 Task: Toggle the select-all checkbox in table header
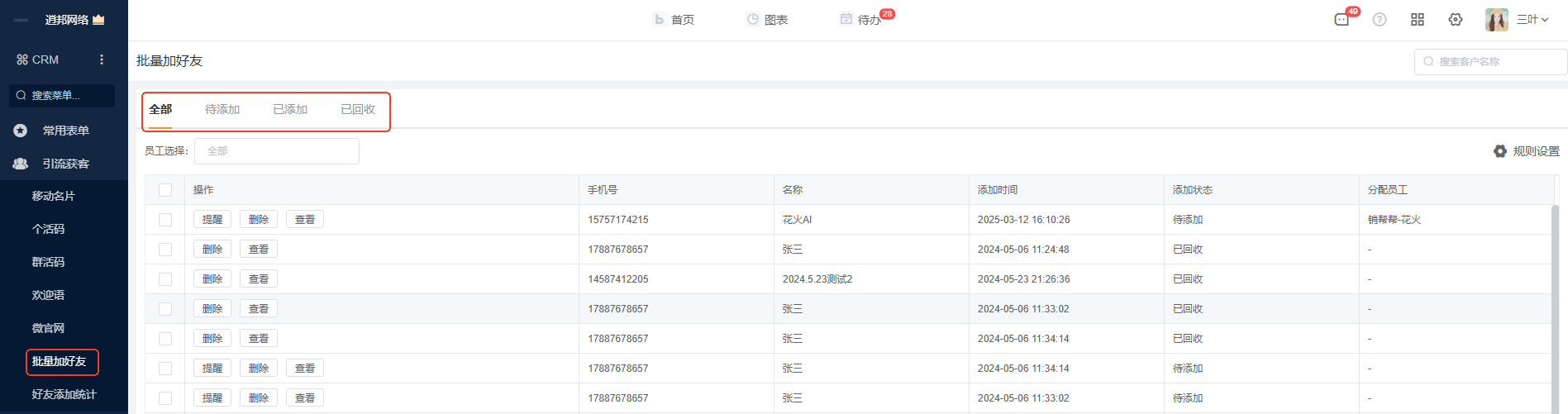(165, 190)
